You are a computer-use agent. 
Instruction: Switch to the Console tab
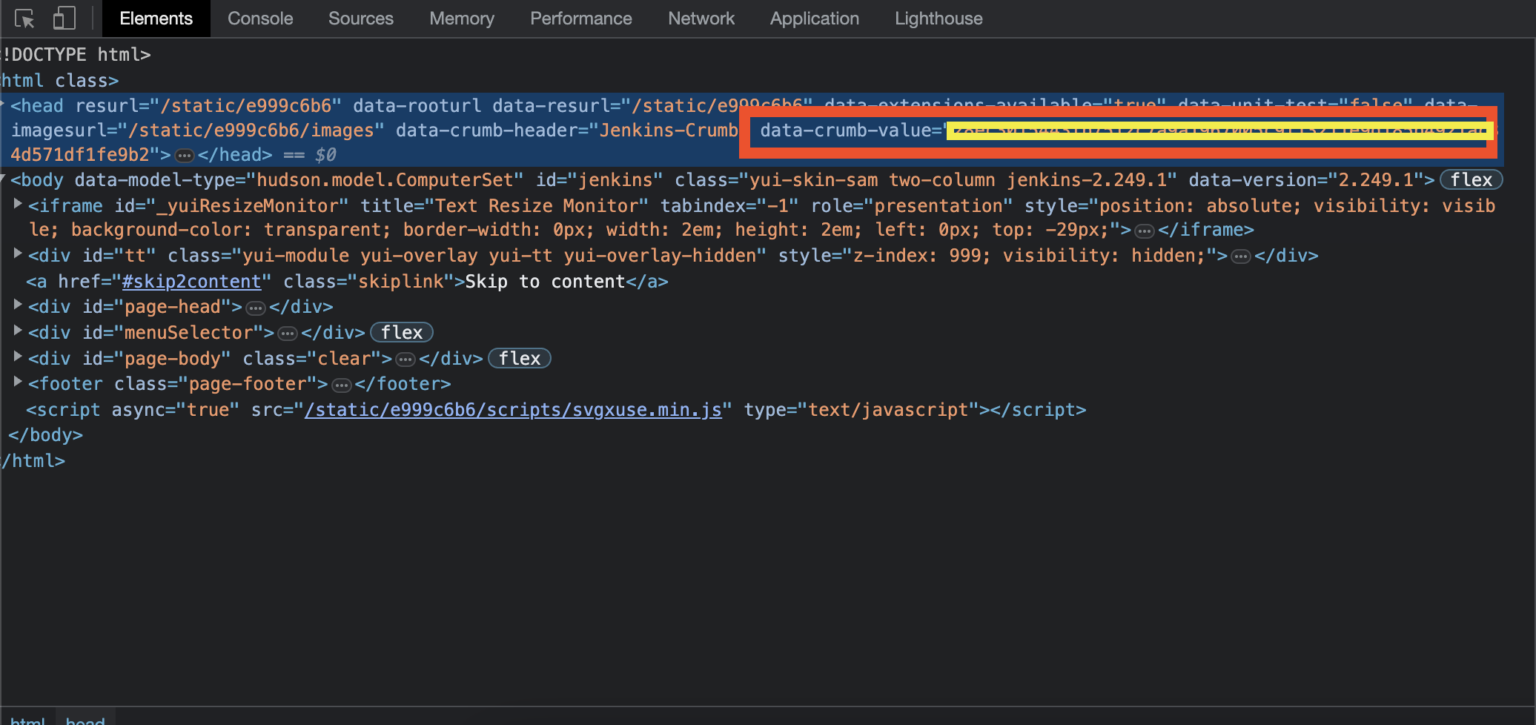click(x=260, y=19)
